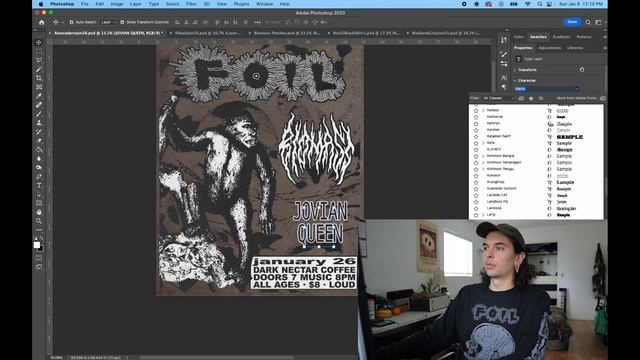640x360 pixels.
Task: Favorite the Krungthep font star
Action: point(476,182)
